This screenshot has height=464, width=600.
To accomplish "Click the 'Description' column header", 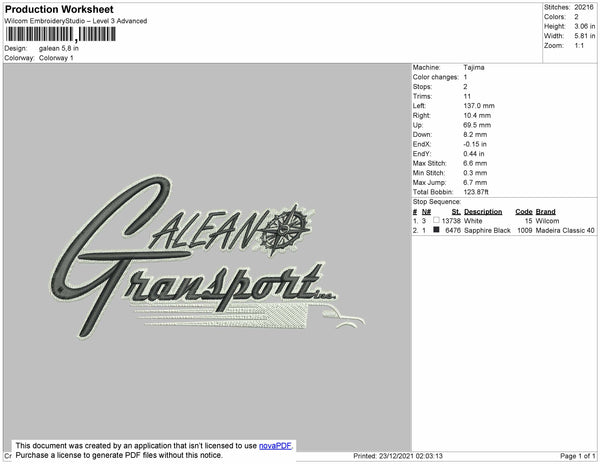I will 483,212.
